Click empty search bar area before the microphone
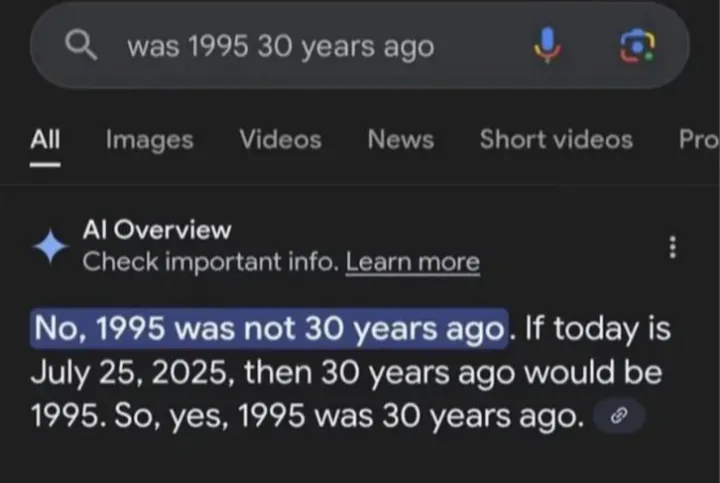This screenshot has height=483, width=720. 482,46
